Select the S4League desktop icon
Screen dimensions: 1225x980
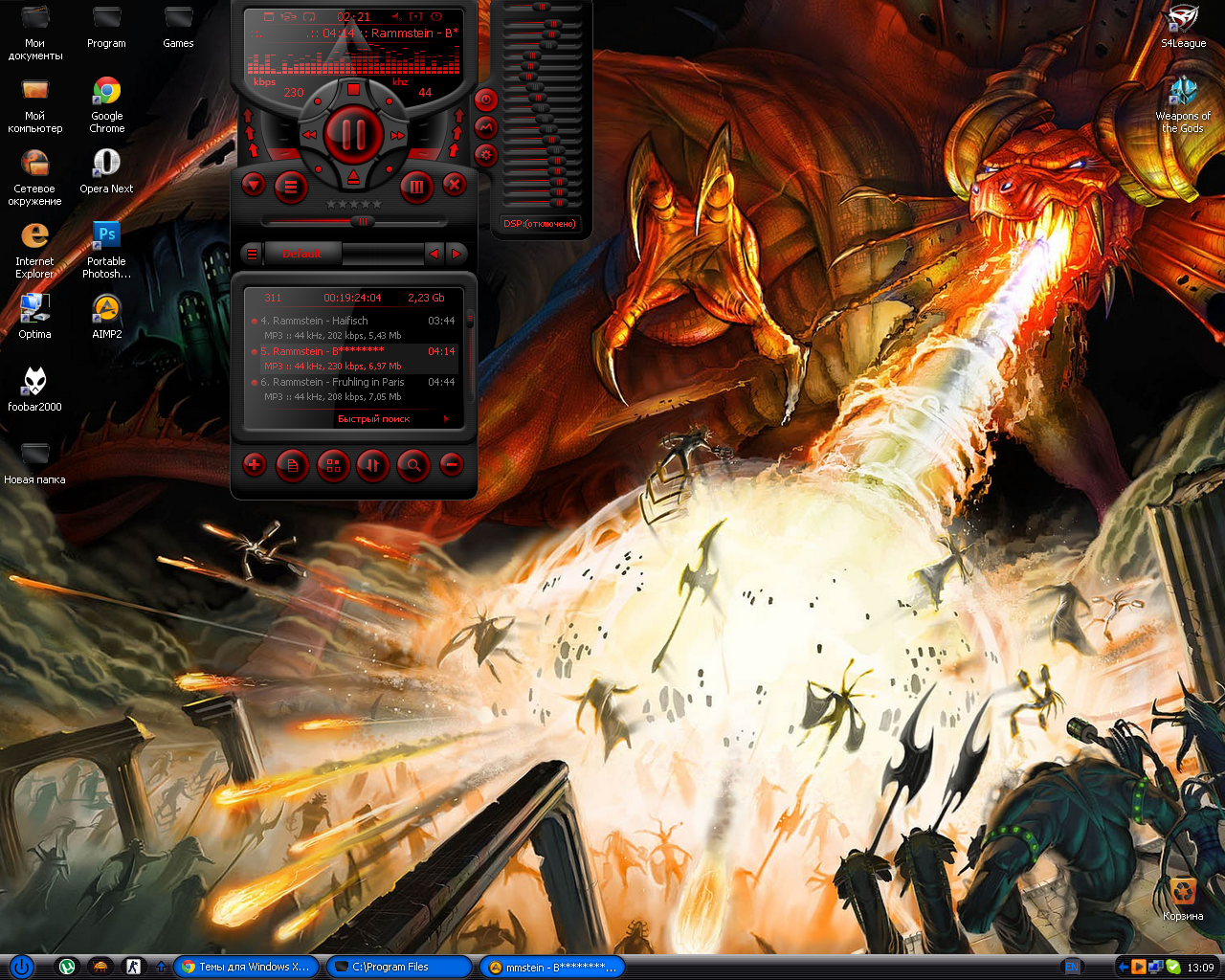pyautogui.click(x=1183, y=26)
